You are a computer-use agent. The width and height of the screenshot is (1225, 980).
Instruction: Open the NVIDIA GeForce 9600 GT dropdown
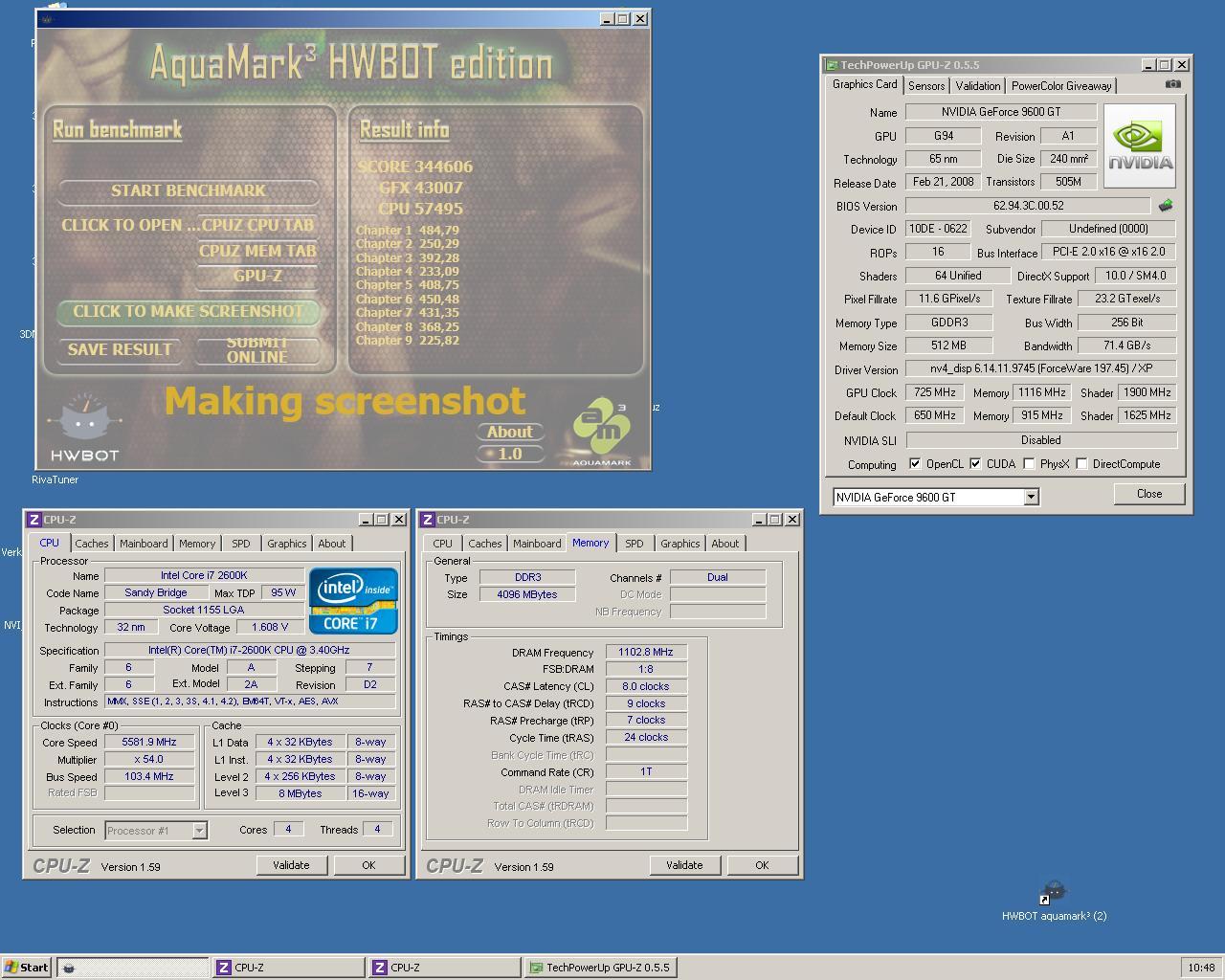[x=1031, y=497]
